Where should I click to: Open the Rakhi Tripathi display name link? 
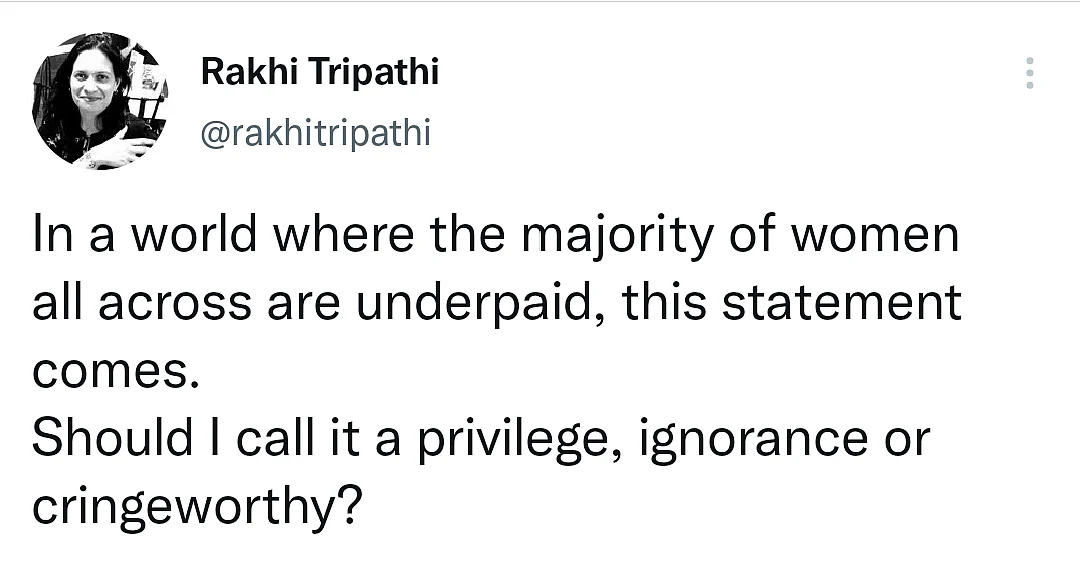point(320,71)
